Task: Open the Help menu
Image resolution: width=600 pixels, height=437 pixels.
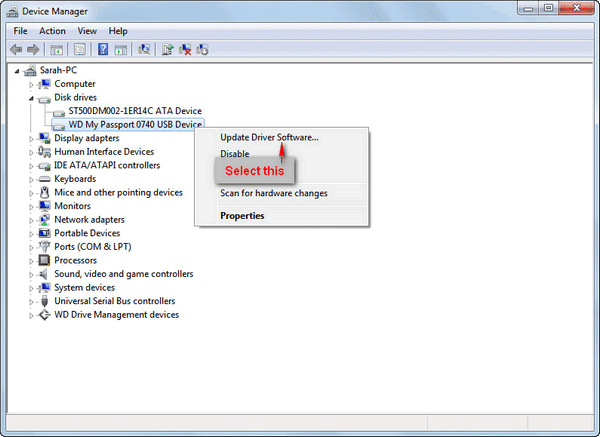Action: click(x=118, y=31)
